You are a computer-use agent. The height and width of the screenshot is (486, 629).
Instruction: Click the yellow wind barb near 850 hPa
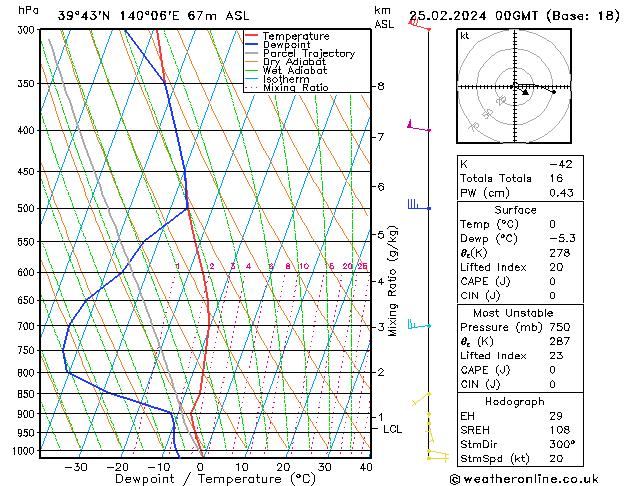[421, 399]
